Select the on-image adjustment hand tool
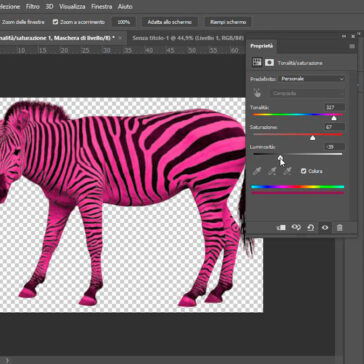The image size is (364, 364). click(x=257, y=93)
